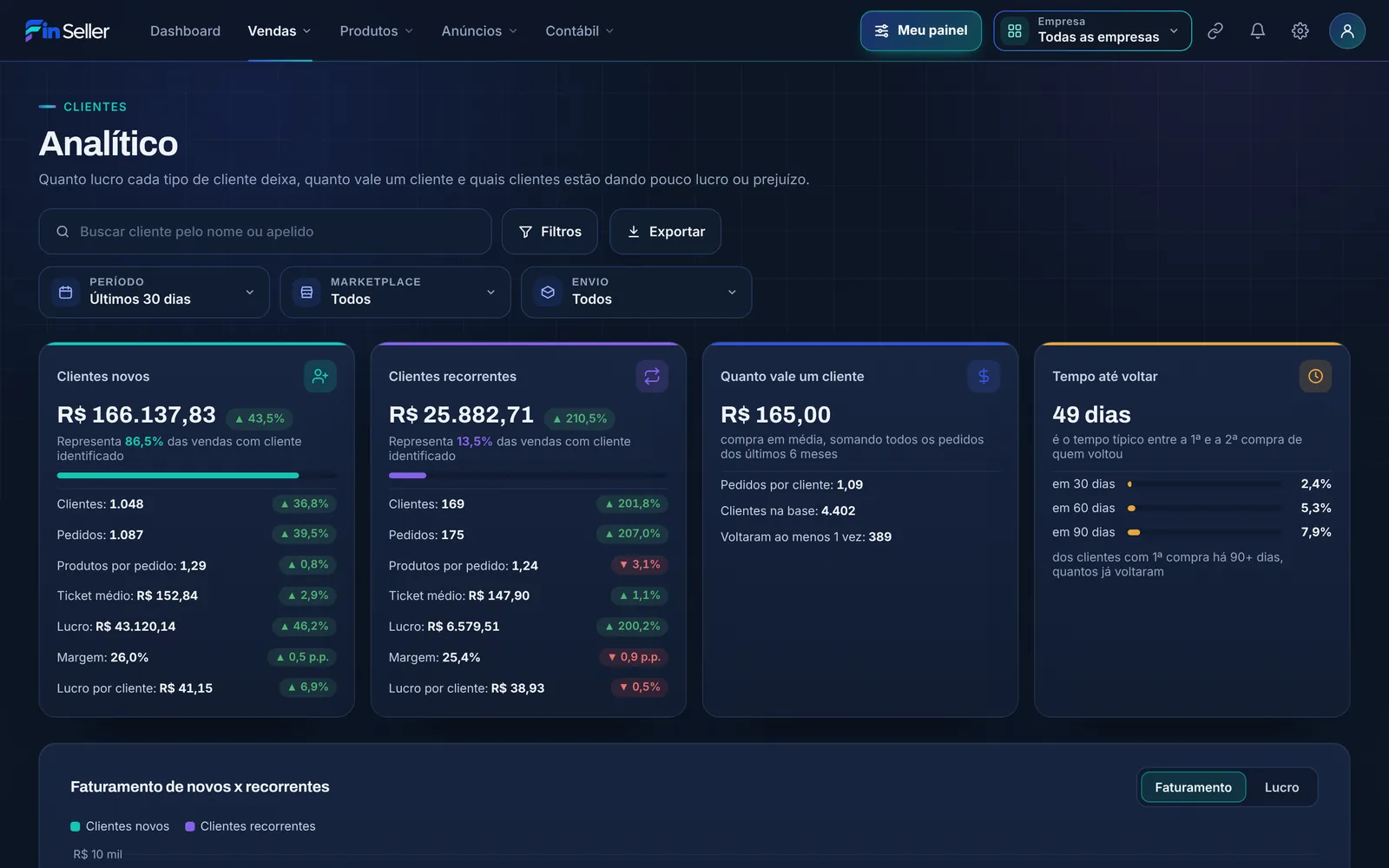
Task: Click the dollar icon on Quanto vale um cliente
Action: coord(984,376)
